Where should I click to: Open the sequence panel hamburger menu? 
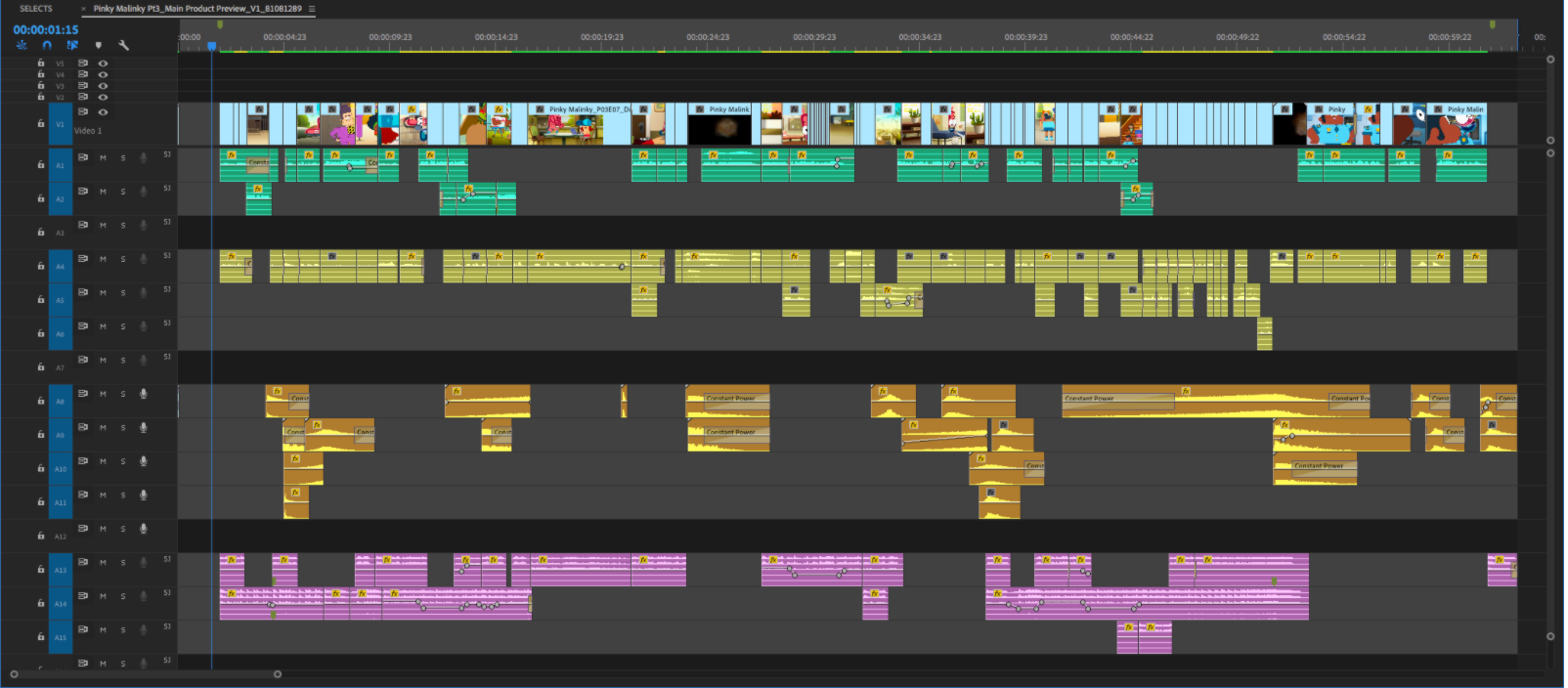click(312, 9)
